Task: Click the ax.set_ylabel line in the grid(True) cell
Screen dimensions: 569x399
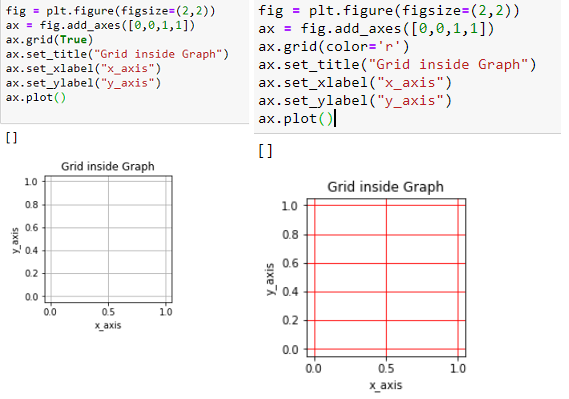Action: click(x=83, y=83)
